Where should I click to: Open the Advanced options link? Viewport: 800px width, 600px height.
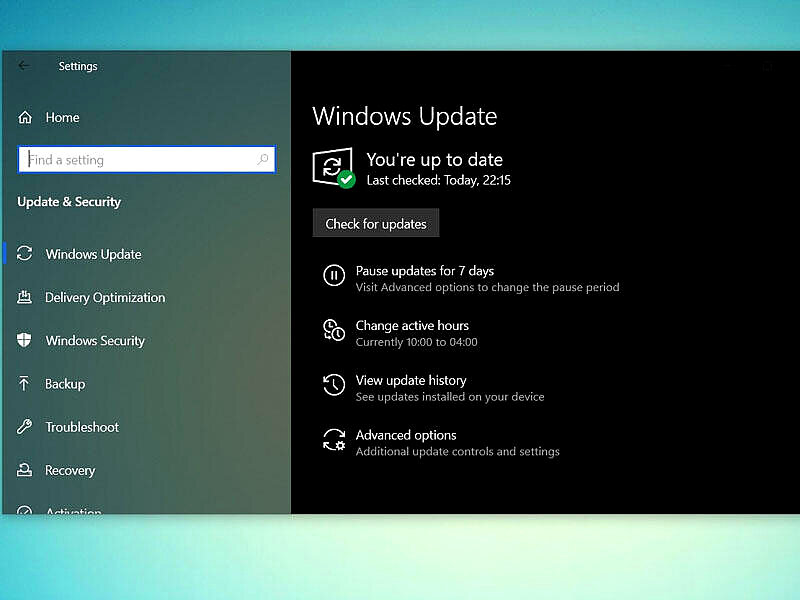pyautogui.click(x=406, y=436)
